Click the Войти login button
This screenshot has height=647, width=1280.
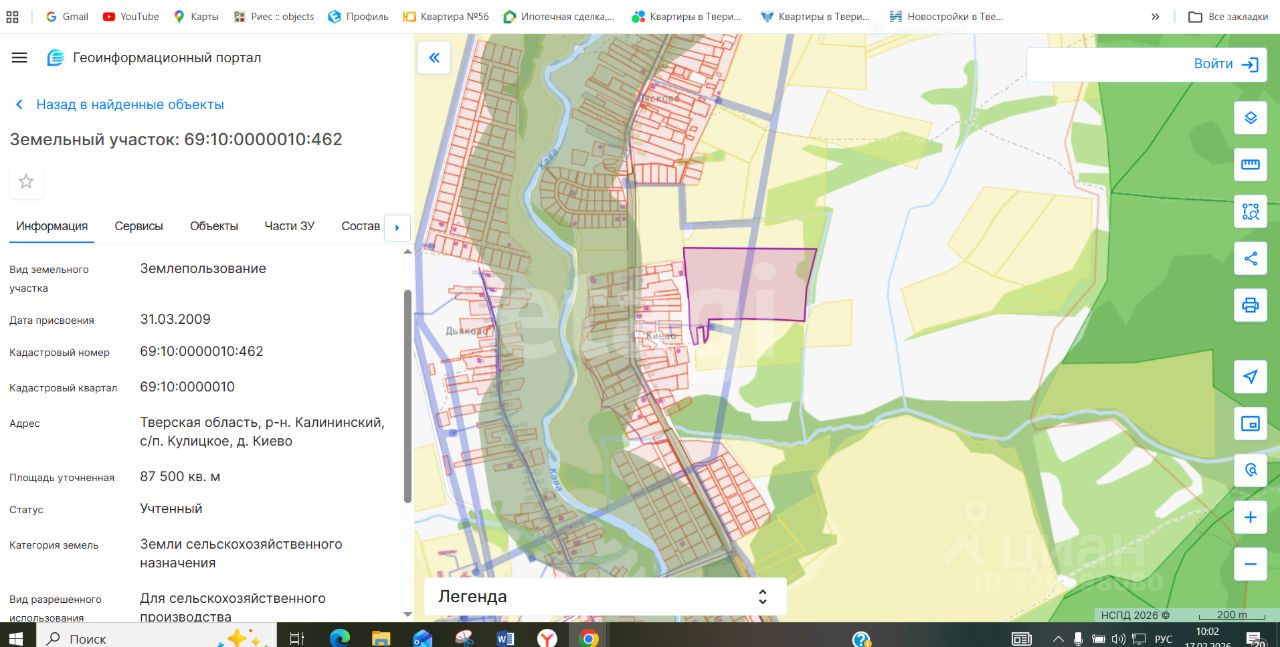pyautogui.click(x=1226, y=64)
